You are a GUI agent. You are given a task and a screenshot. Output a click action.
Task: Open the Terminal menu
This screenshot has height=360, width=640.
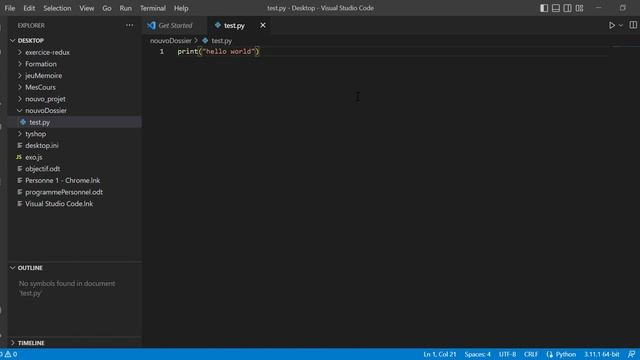pos(153,8)
